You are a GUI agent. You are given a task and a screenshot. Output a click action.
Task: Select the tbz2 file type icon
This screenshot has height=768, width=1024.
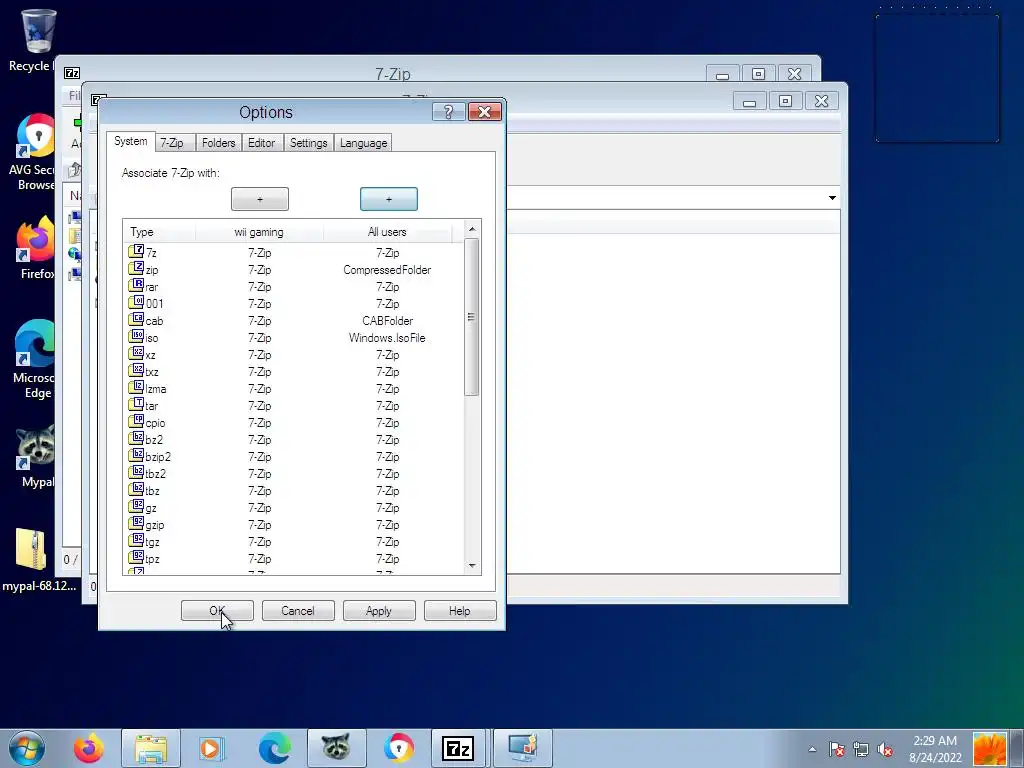[136, 472]
